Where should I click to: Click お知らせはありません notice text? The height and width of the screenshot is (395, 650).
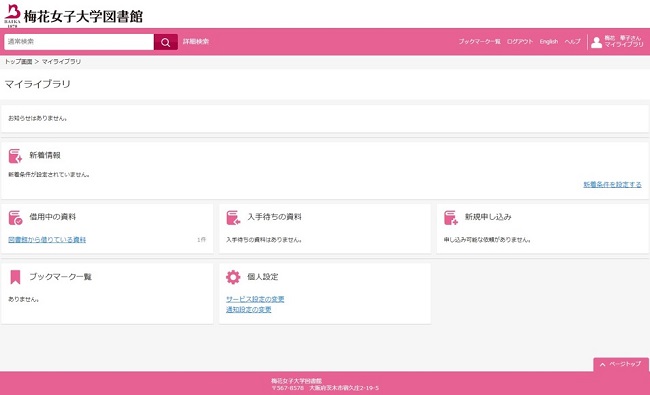tap(38, 118)
